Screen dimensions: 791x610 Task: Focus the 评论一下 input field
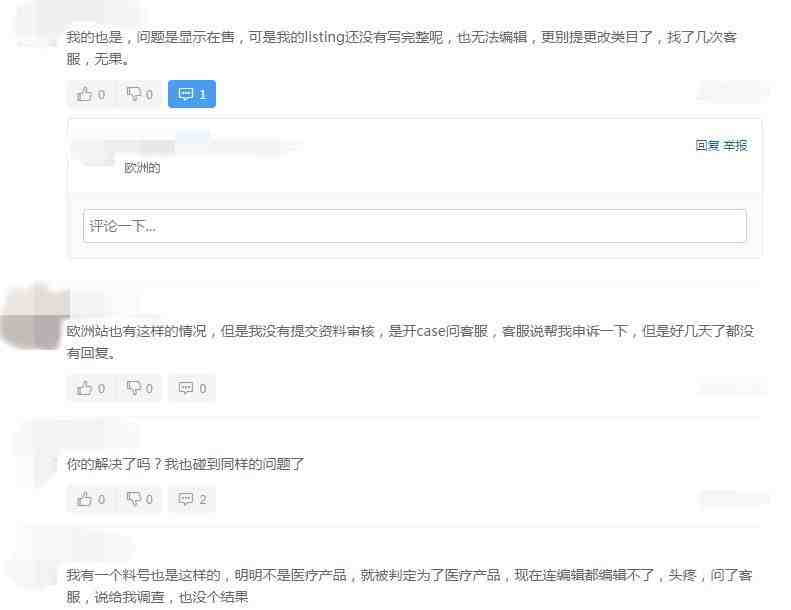coord(415,226)
